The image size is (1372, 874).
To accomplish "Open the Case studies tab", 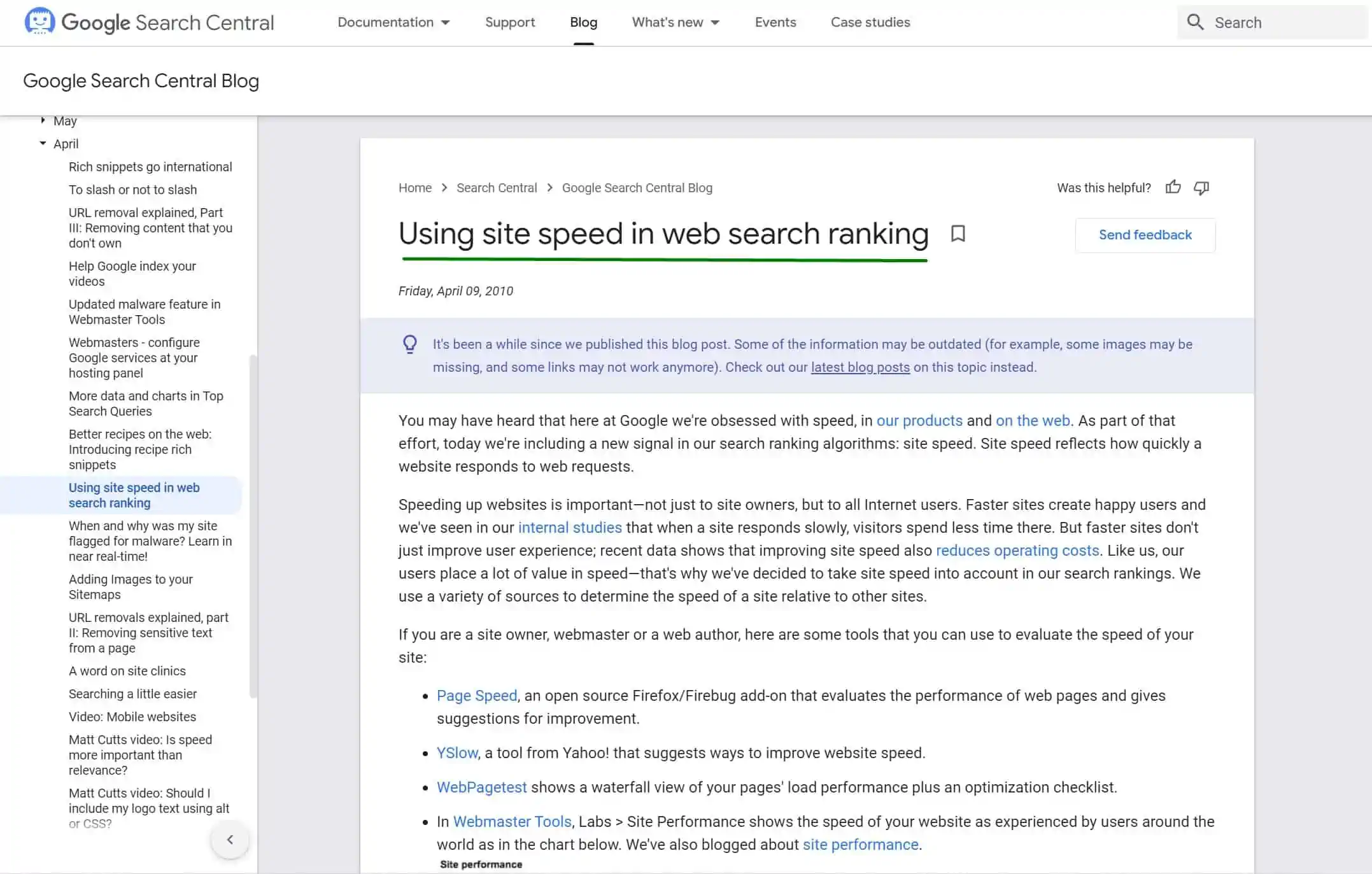I will tap(870, 22).
